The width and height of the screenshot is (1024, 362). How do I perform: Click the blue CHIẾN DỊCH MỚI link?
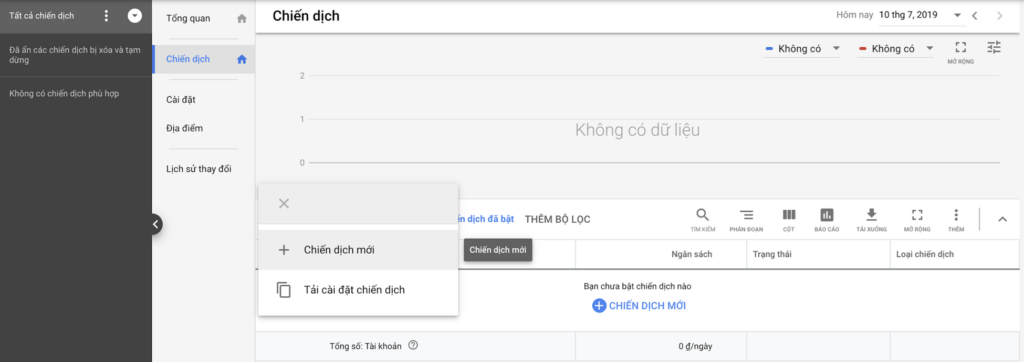639,305
